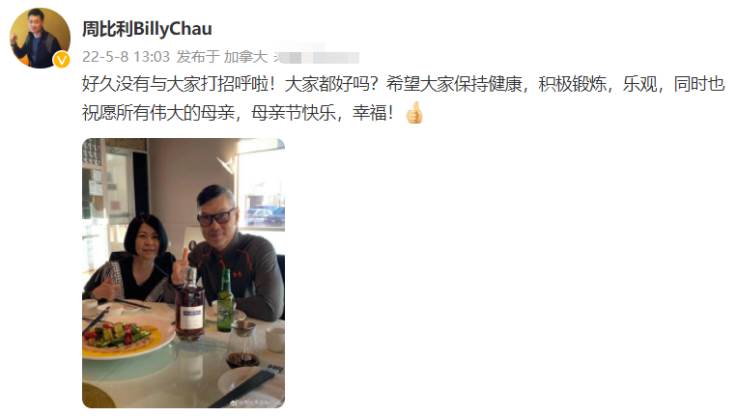Click the green beer bottle in the photo
737x416 pixels.
(225, 302)
